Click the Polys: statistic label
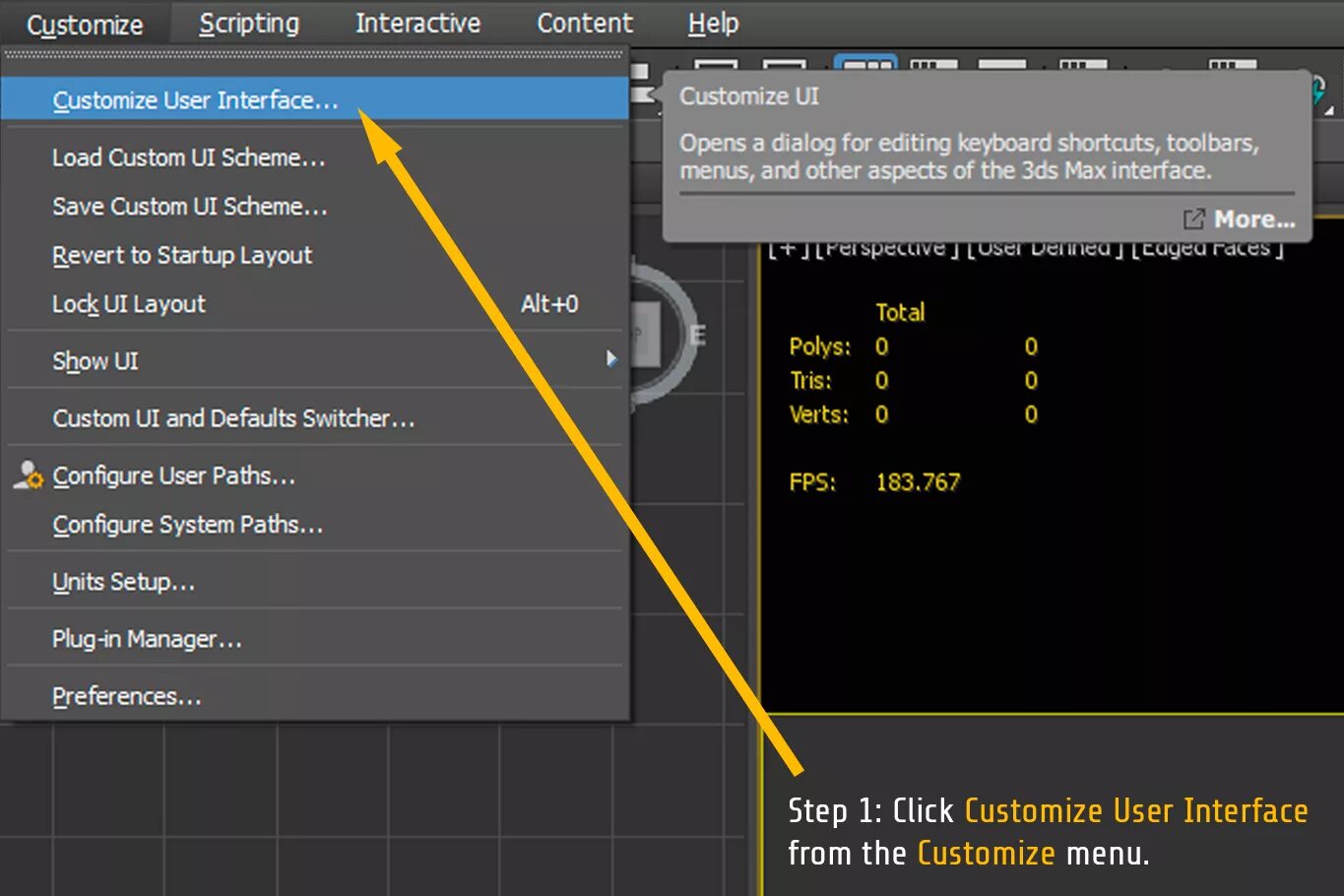Image resolution: width=1344 pixels, height=896 pixels. pyautogui.click(x=819, y=347)
